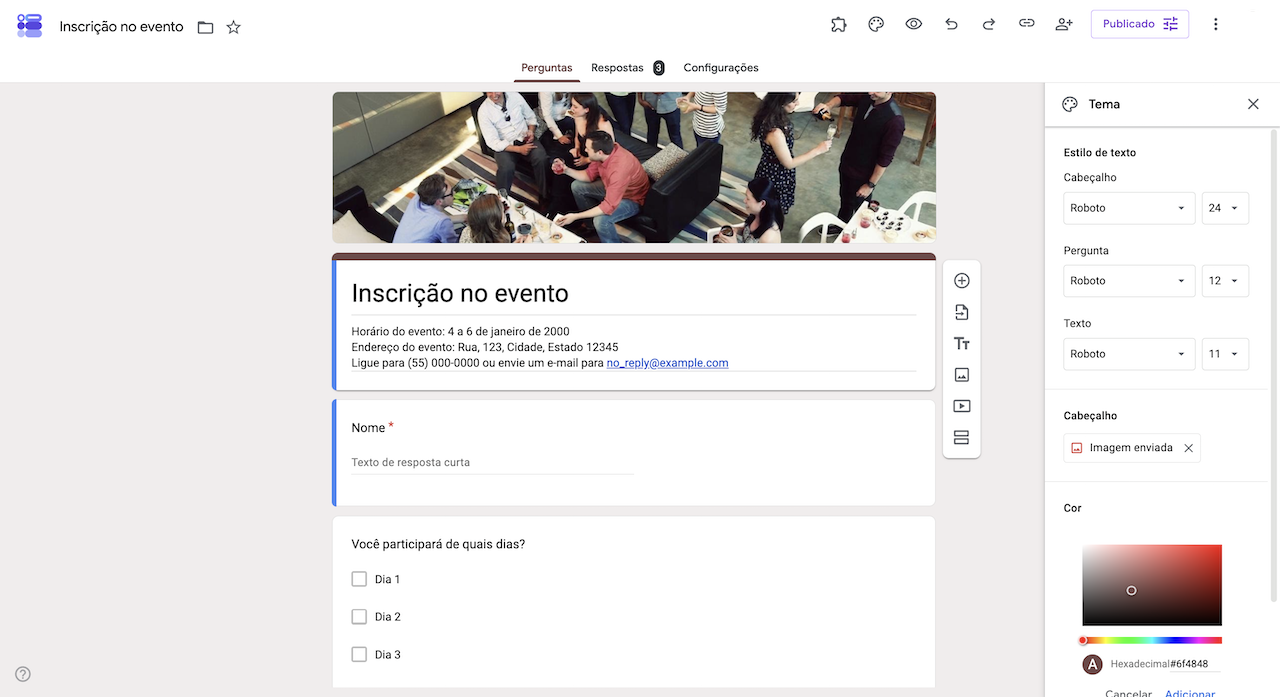Viewport: 1280px width, 697px height.
Task: Check the Dia 1 checkbox
Action: (x=359, y=579)
